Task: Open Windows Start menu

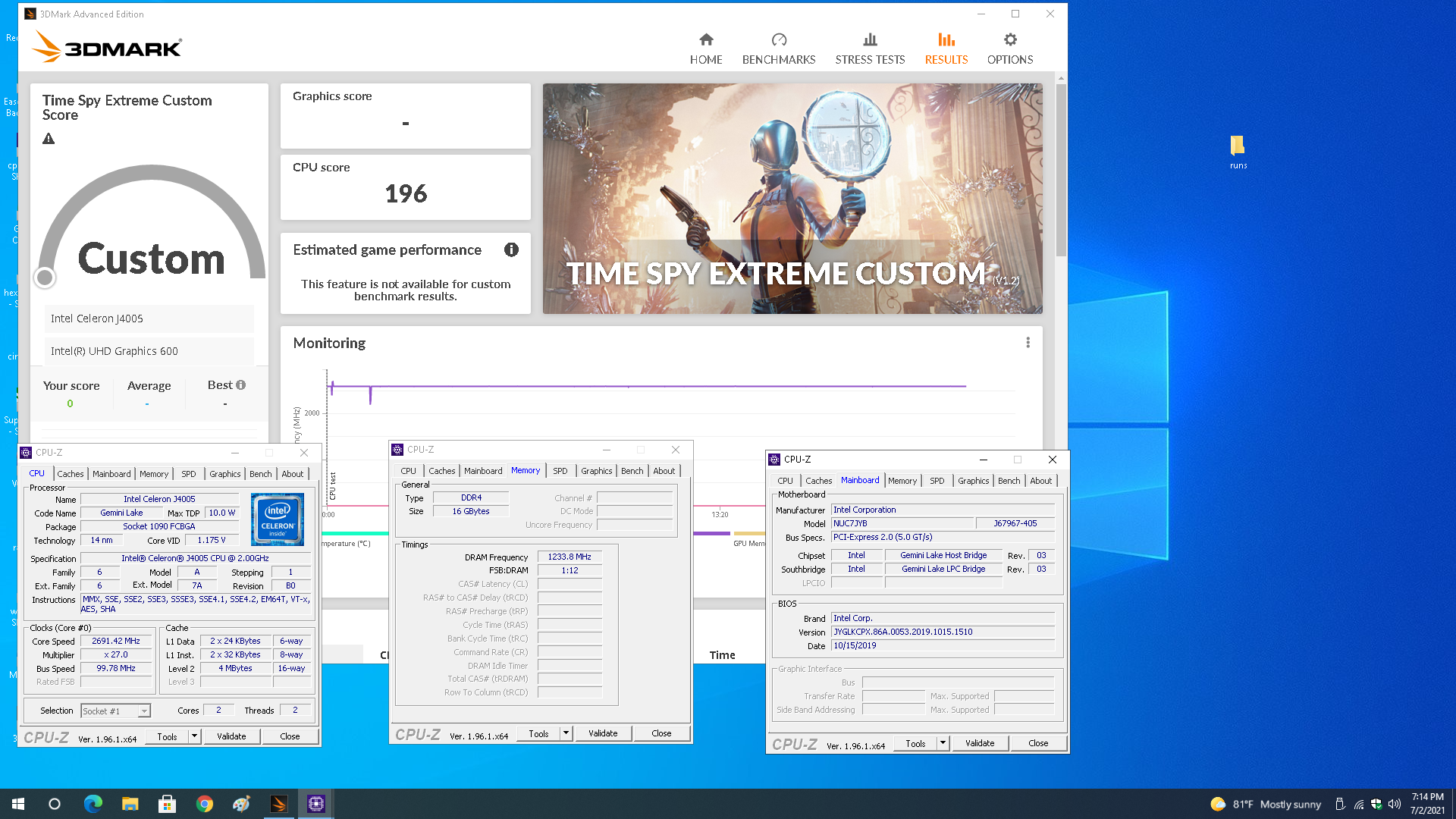Action: point(18,804)
